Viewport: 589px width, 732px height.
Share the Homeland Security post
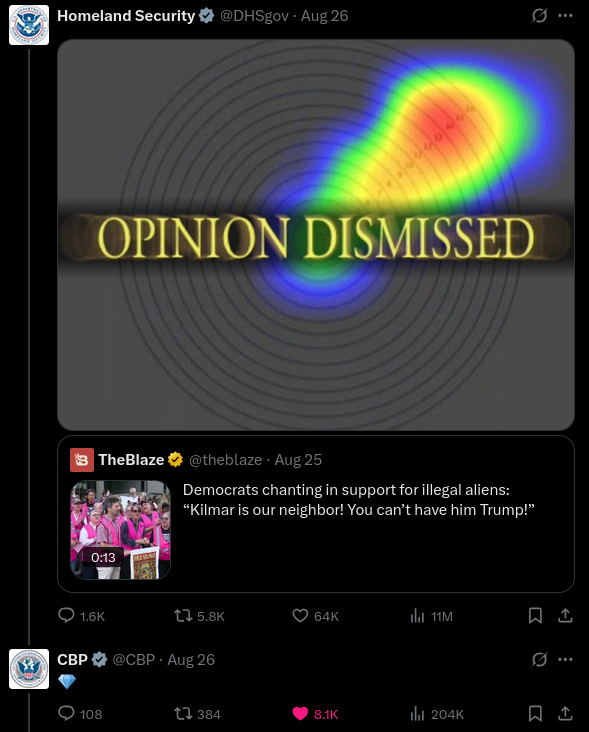[x=565, y=616]
